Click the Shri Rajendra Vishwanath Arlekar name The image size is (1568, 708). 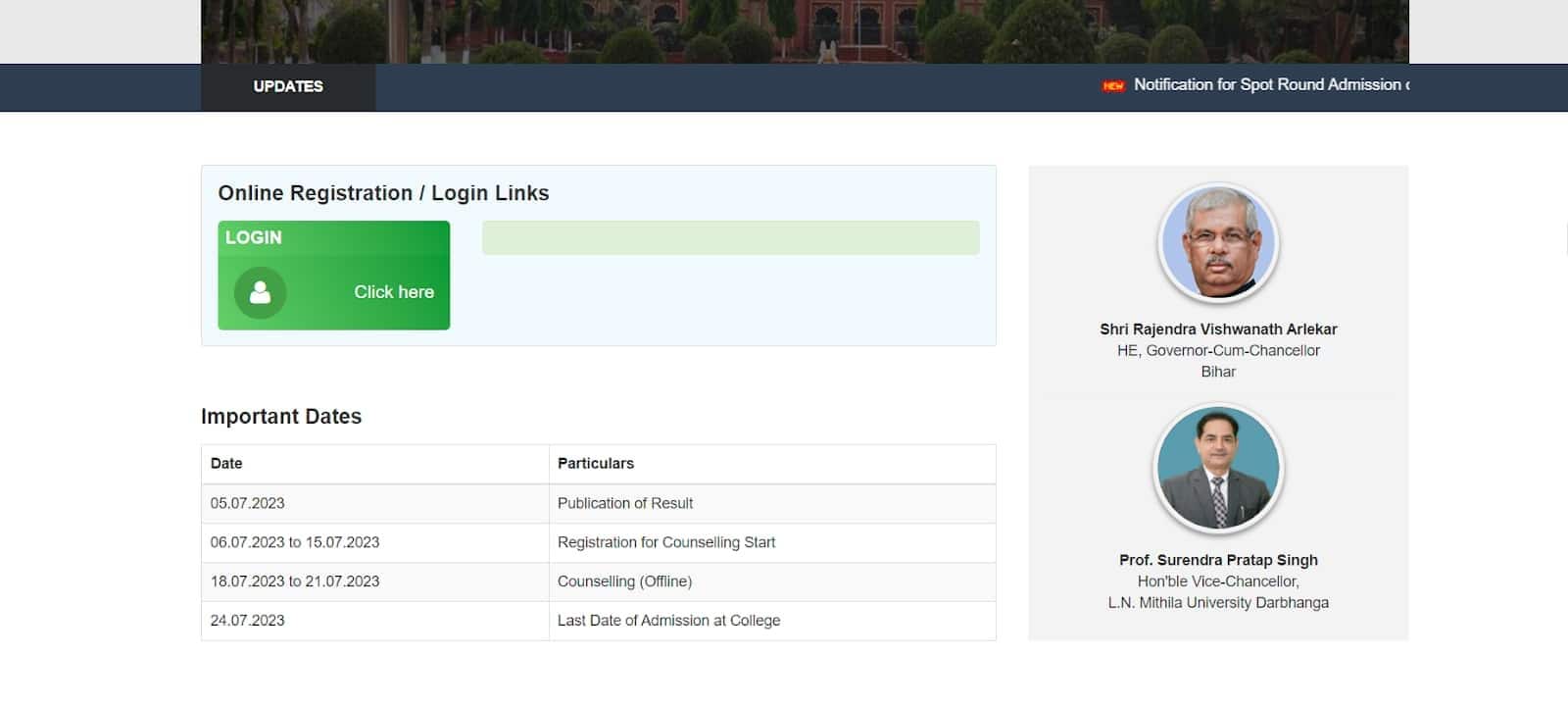click(1218, 329)
